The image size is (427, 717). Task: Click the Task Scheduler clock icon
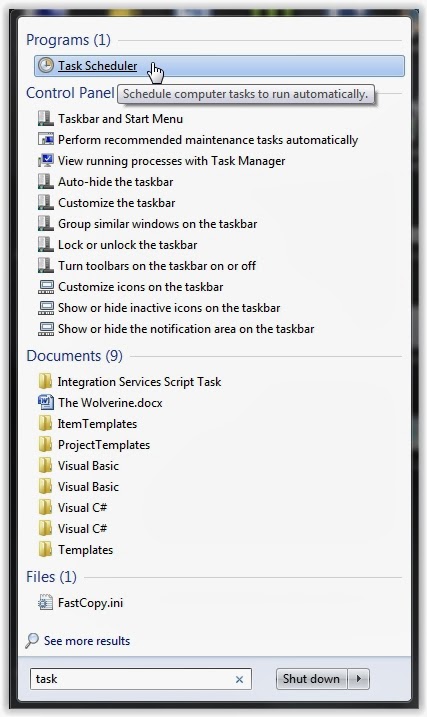click(45, 65)
